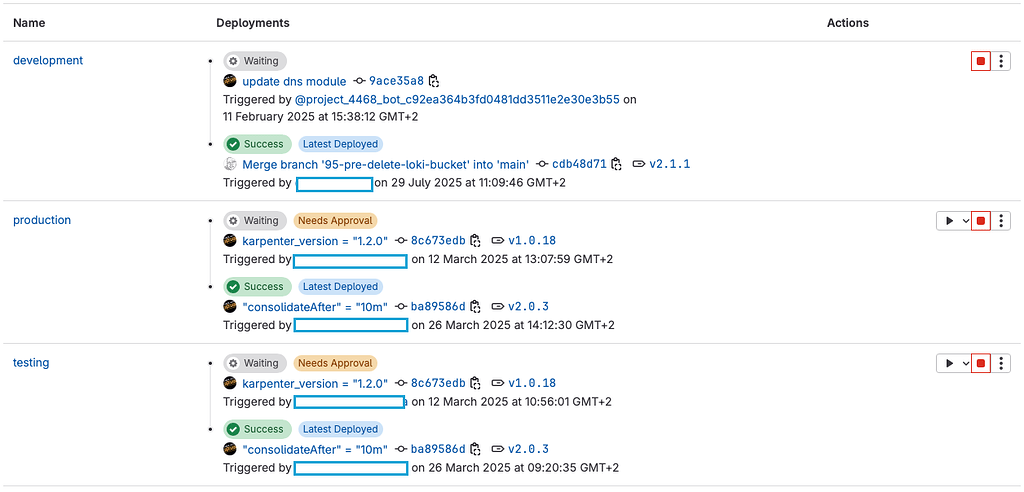Open tag v1.0.18 in production row
The image size is (1024, 492).
pos(532,240)
